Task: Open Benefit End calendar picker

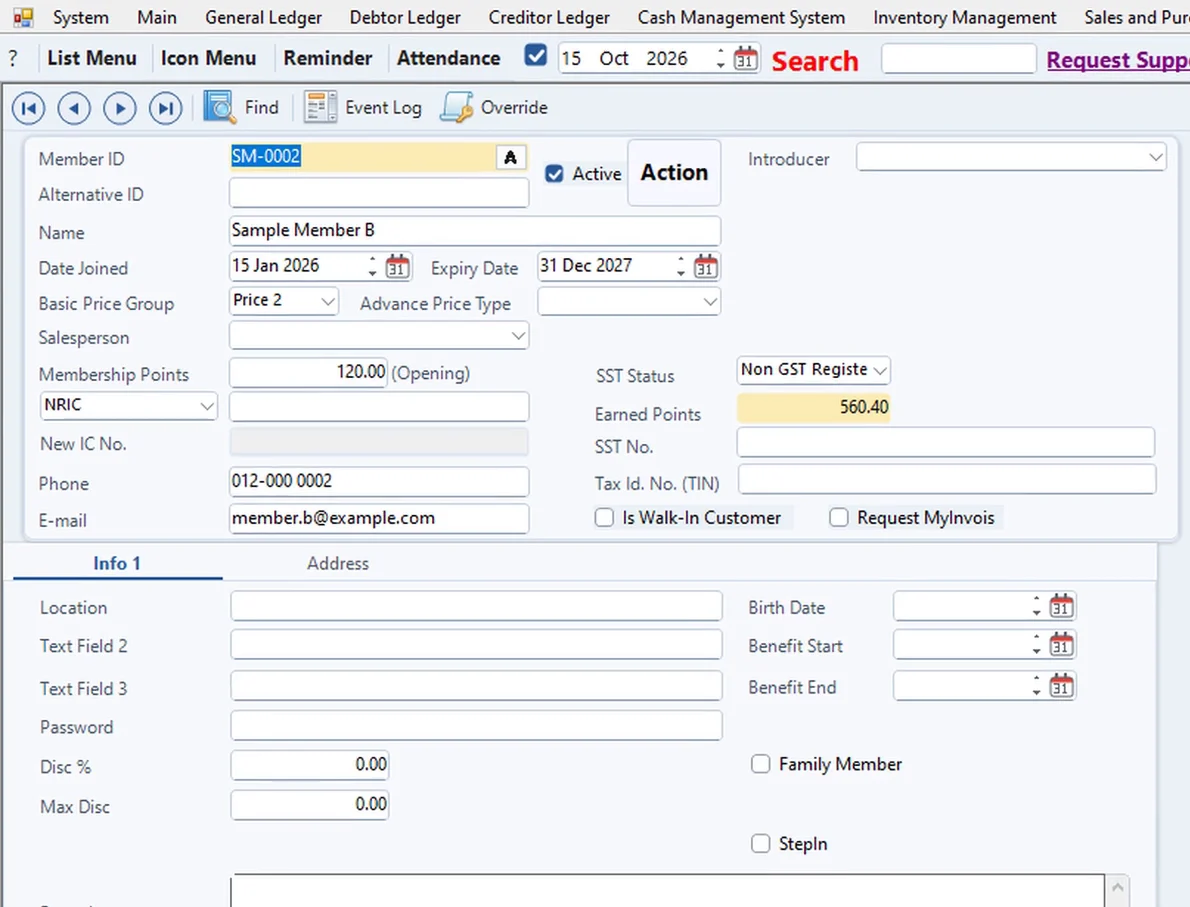Action: click(x=1061, y=686)
